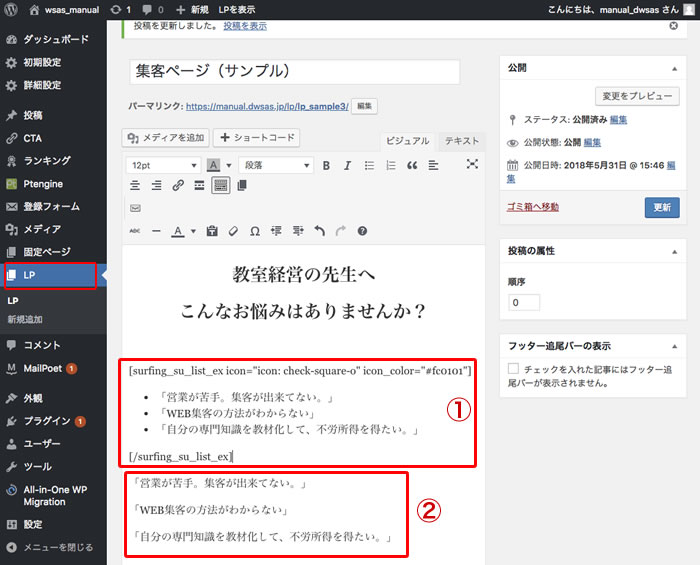This screenshot has width=700, height=565.
Task: Check the footer following bar checkbox
Action: point(514,369)
